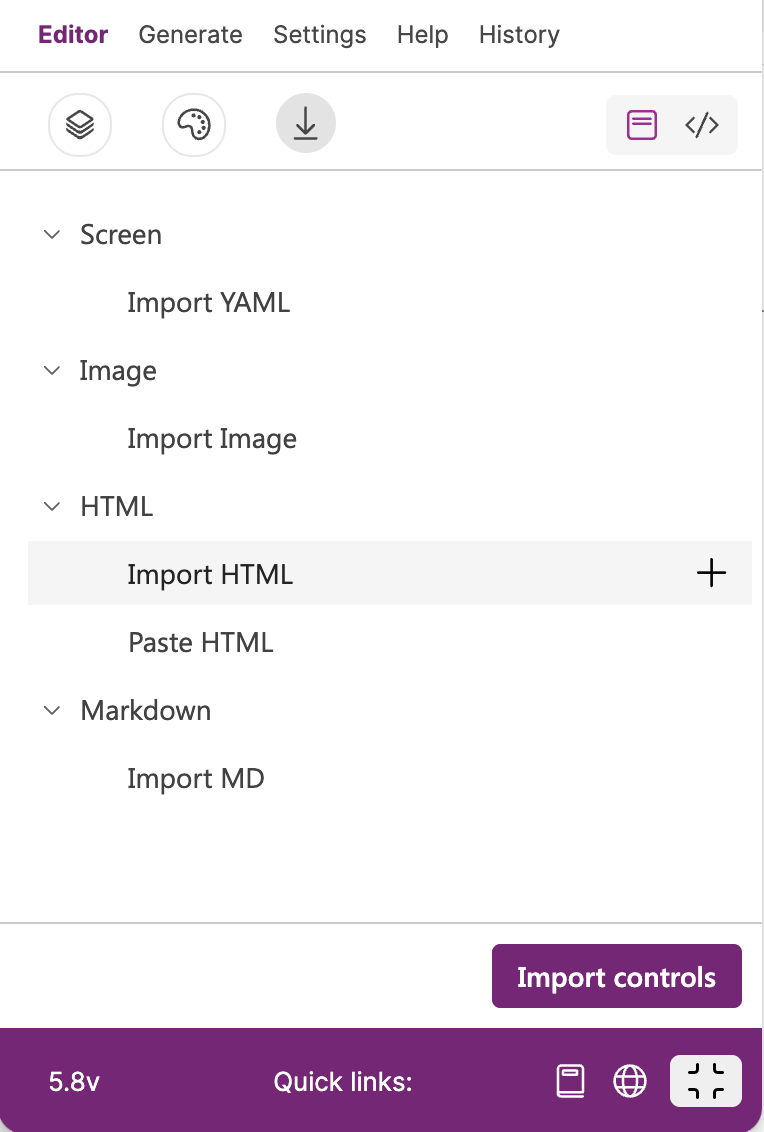Click the Import controls button
The image size is (764, 1132).
point(617,976)
